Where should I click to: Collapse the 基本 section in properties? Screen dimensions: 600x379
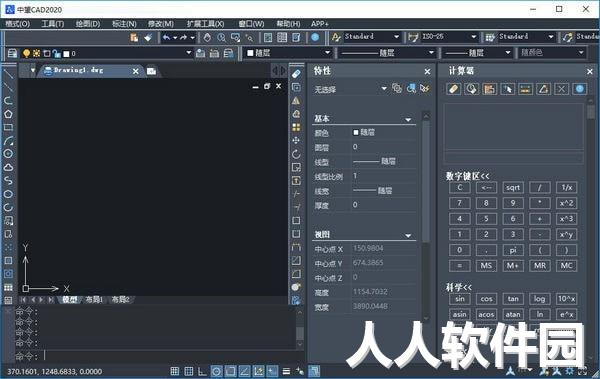[408, 119]
